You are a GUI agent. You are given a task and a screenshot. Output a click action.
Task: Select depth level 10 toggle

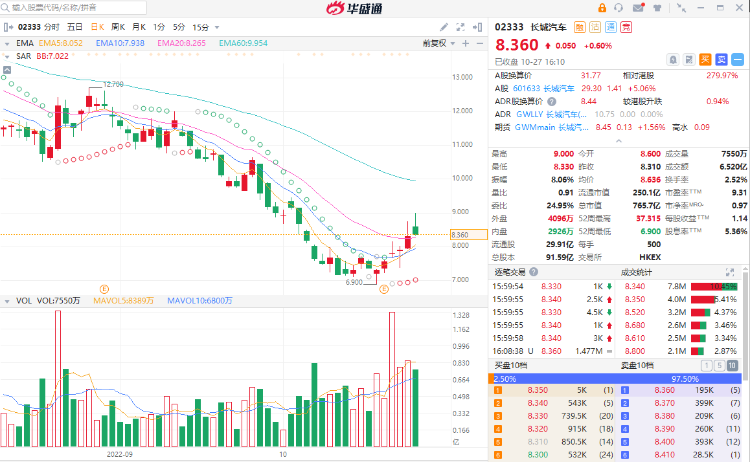point(732,366)
